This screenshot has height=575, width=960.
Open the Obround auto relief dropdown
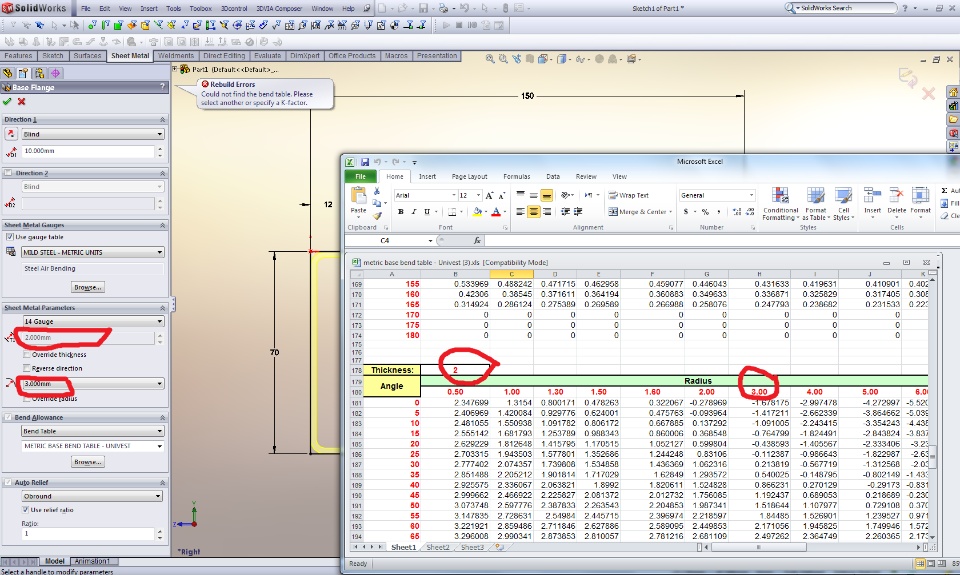pos(92,496)
